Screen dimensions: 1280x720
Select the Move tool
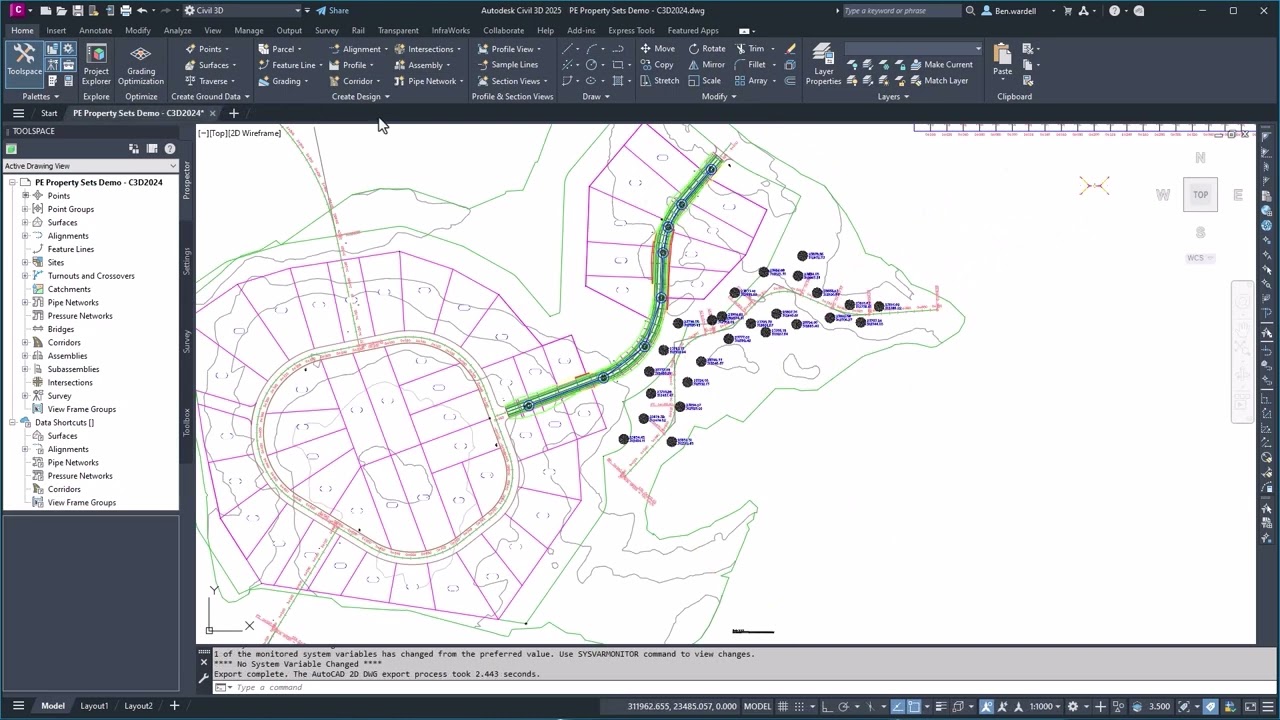657,48
